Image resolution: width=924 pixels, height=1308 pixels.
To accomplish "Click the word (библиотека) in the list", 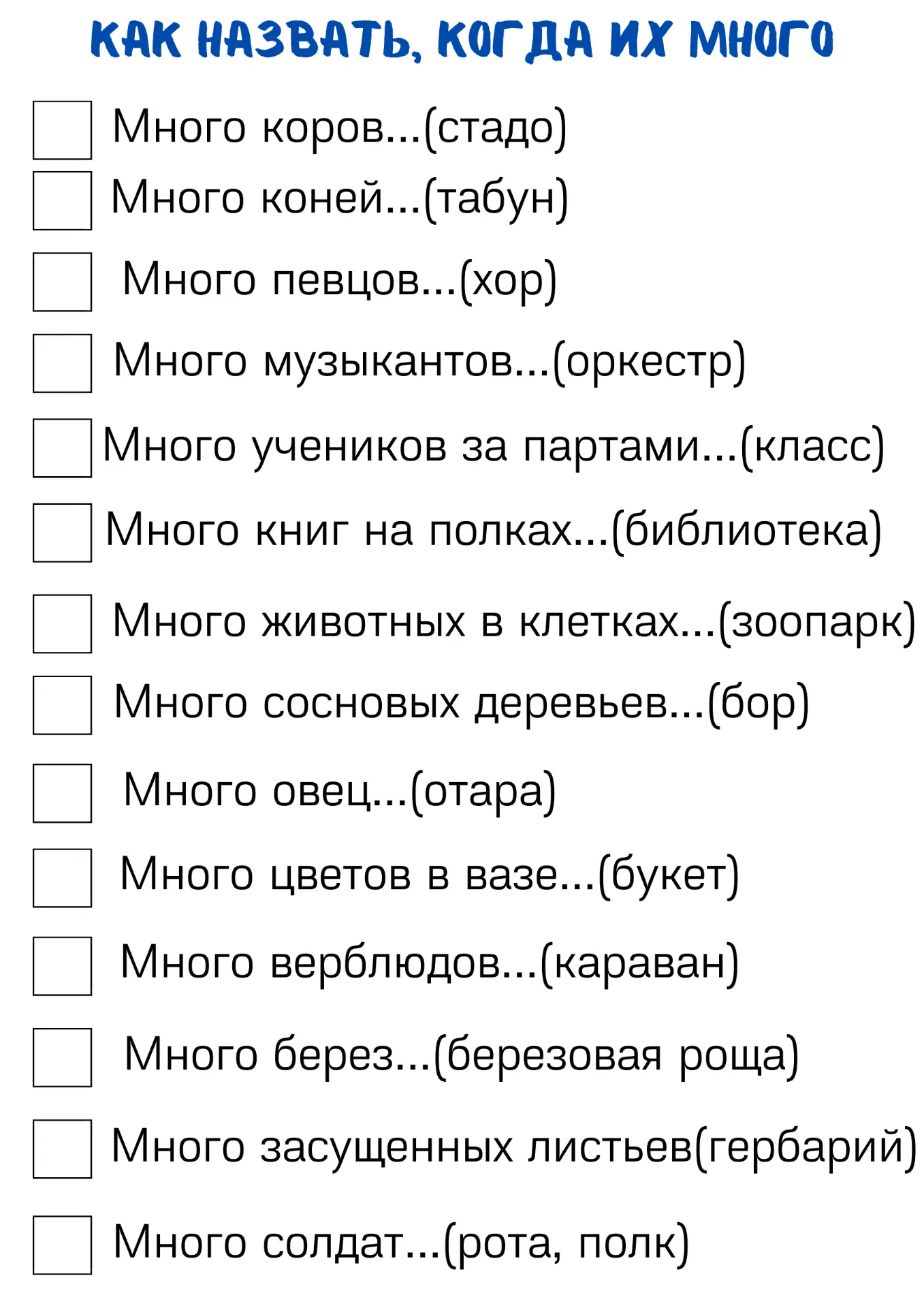I will click(x=746, y=532).
